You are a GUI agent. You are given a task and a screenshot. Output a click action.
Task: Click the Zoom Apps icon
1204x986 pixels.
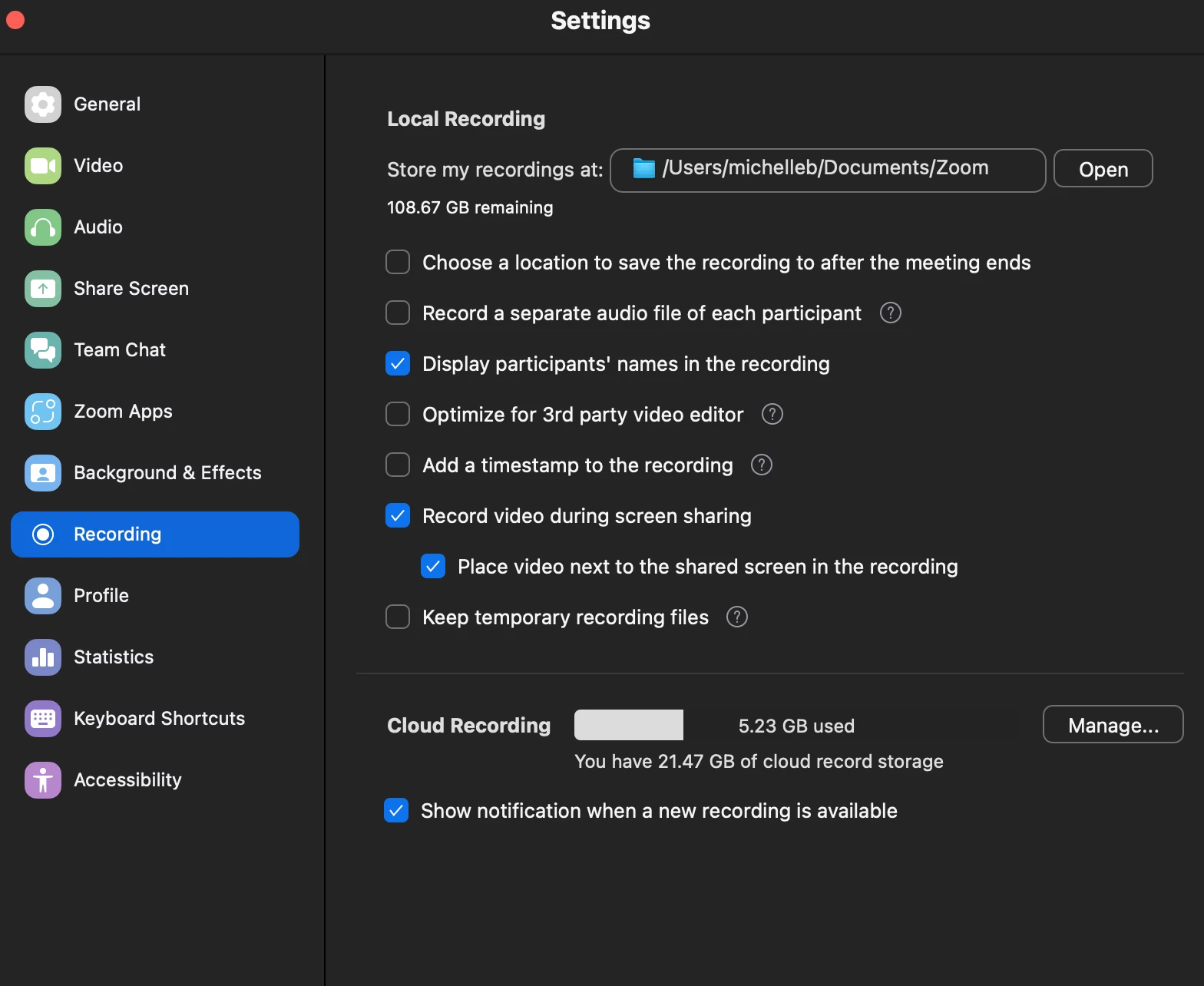click(43, 412)
